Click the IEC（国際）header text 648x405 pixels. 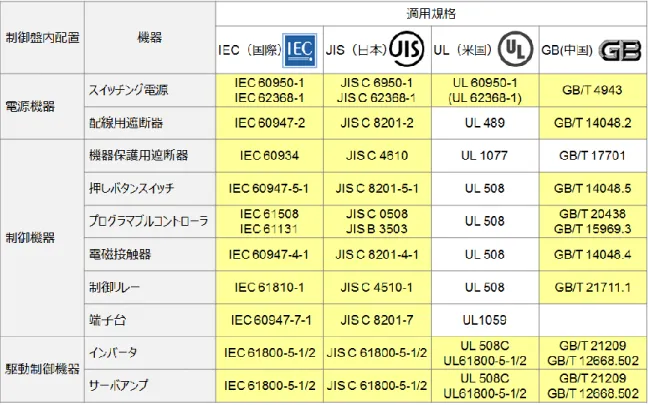(x=250, y=50)
